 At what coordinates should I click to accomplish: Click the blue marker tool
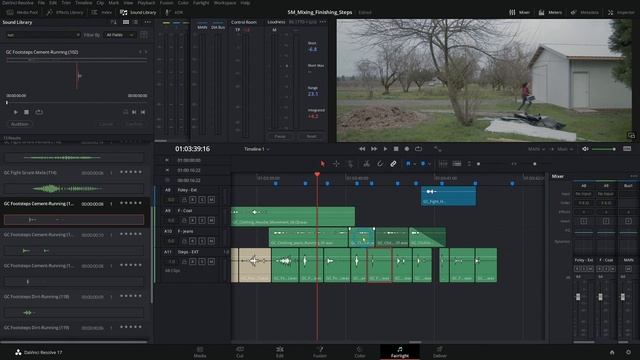423,164
